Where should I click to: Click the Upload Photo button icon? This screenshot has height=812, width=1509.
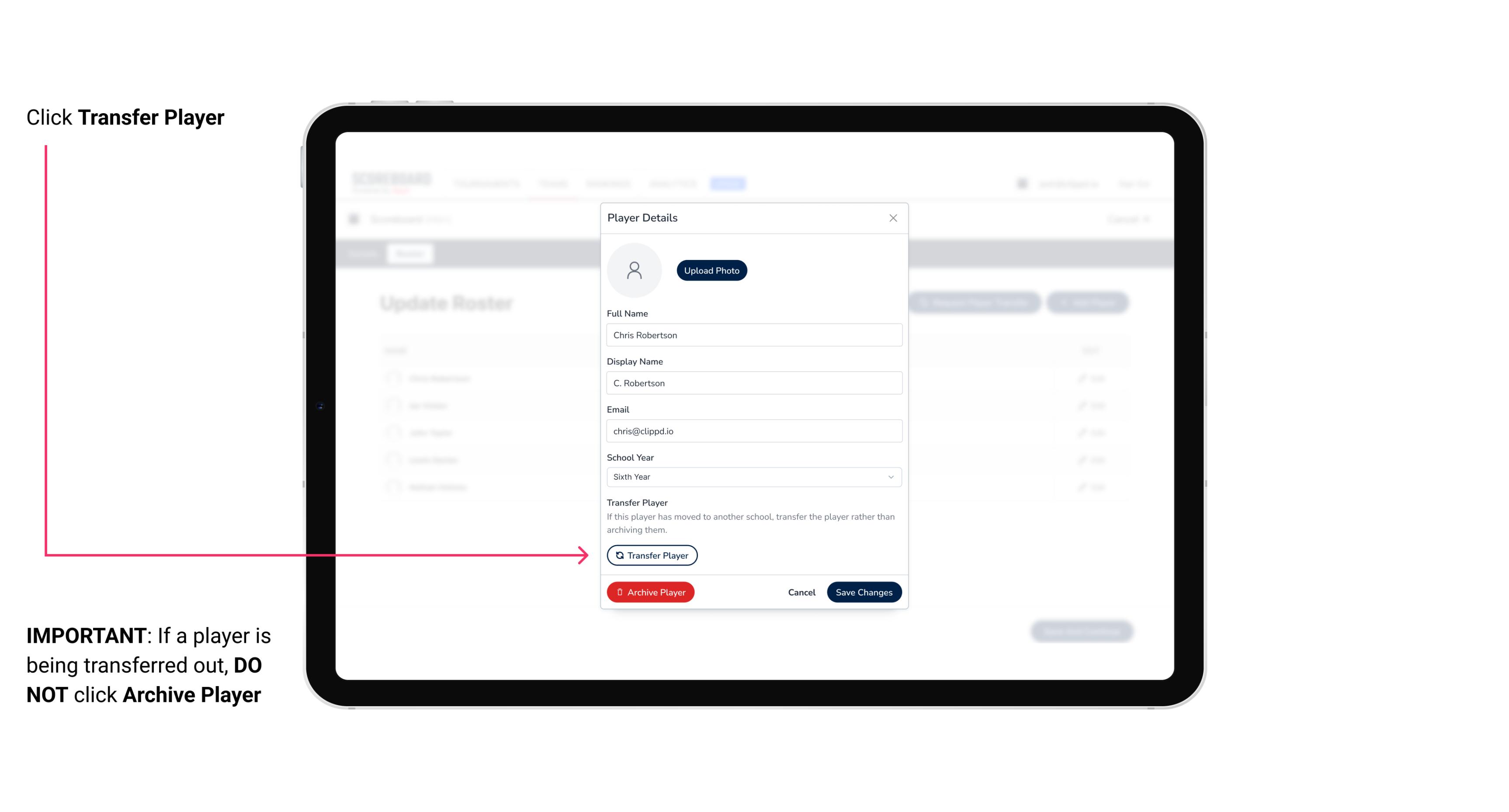(711, 271)
